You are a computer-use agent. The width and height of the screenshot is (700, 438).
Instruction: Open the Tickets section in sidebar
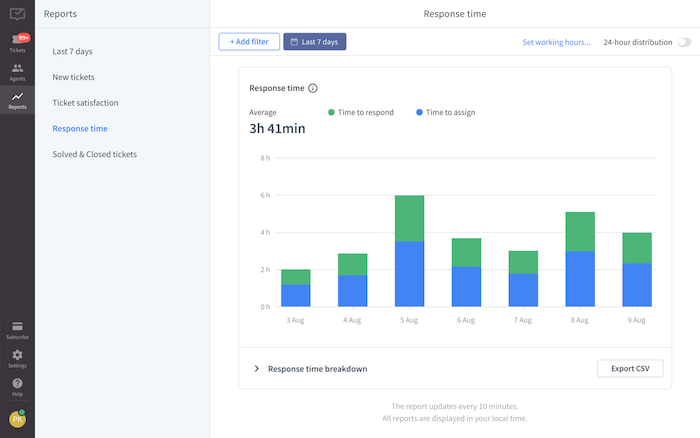[17, 43]
